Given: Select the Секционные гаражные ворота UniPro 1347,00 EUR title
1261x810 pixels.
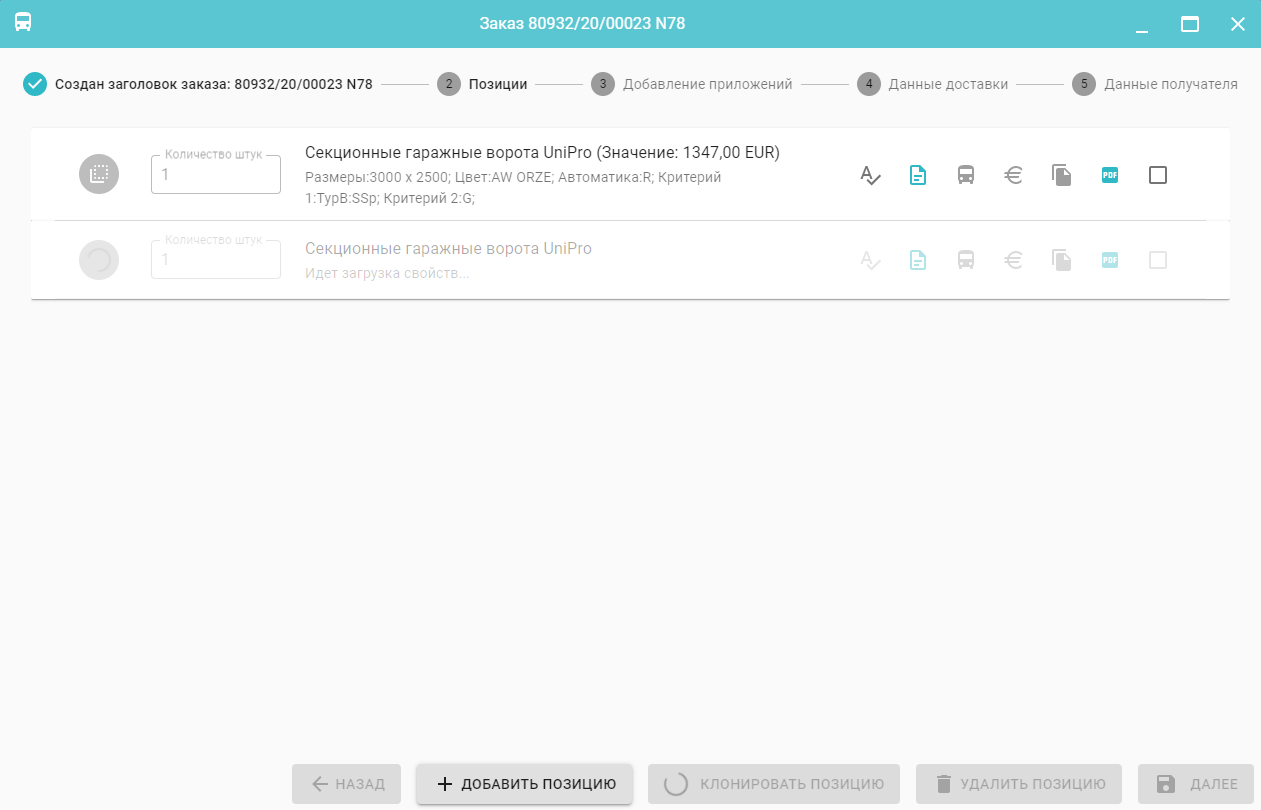Looking at the screenshot, I should [542, 153].
